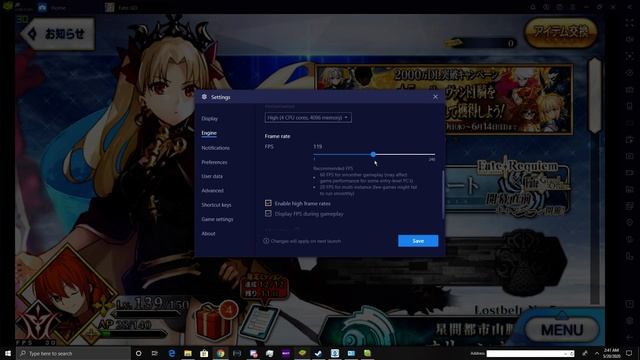Viewport: 640px width, 360px height.
Task: Toggle Display FPS during gameplay checkbox
Action: tap(268, 213)
